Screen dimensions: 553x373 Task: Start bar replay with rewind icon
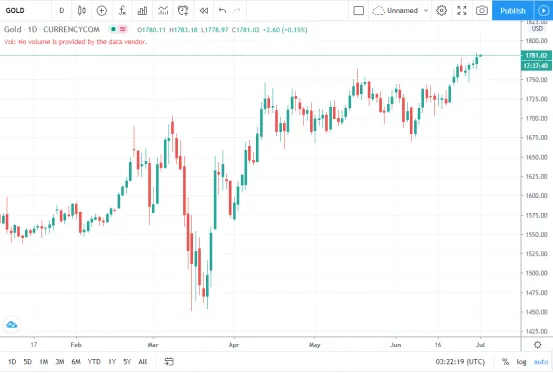(204, 11)
